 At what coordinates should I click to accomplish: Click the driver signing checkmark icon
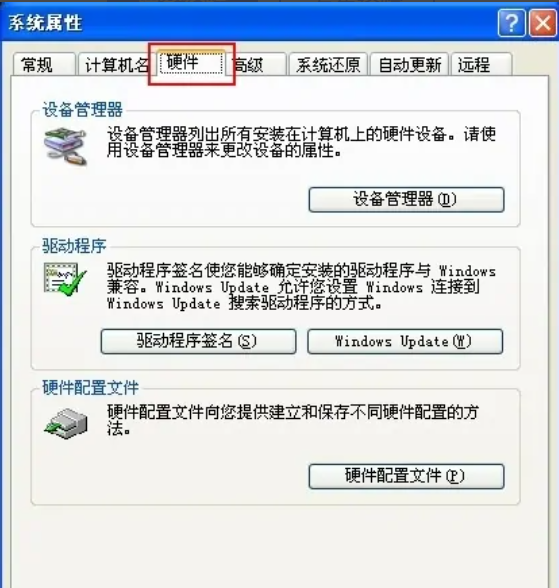[x=65, y=279]
